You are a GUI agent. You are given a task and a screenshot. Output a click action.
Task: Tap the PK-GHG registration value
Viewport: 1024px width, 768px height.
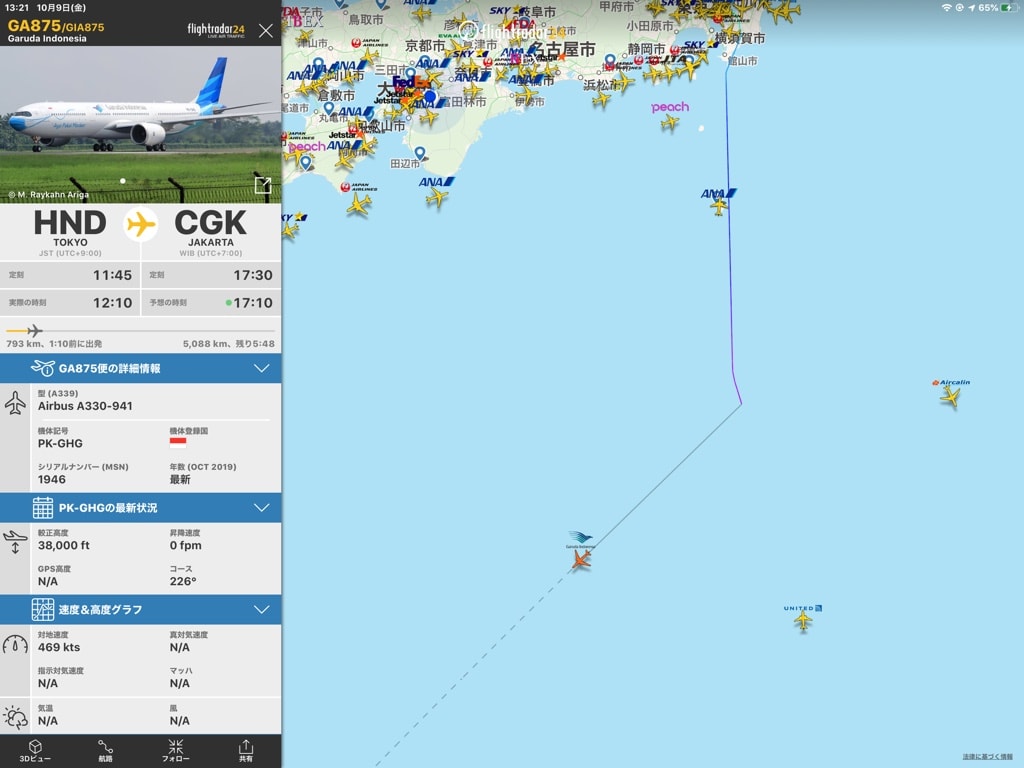point(60,443)
